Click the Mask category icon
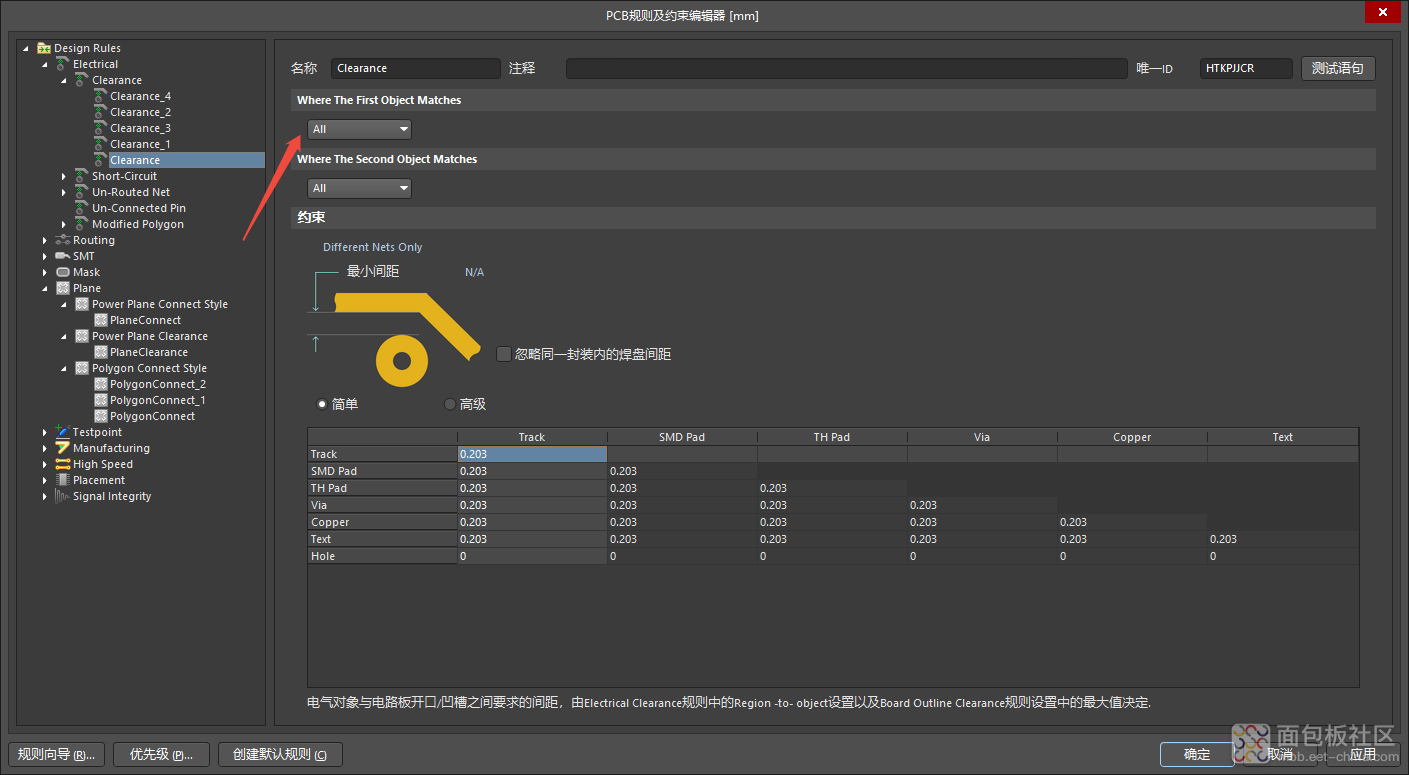Image resolution: width=1409 pixels, height=775 pixels. (63, 272)
